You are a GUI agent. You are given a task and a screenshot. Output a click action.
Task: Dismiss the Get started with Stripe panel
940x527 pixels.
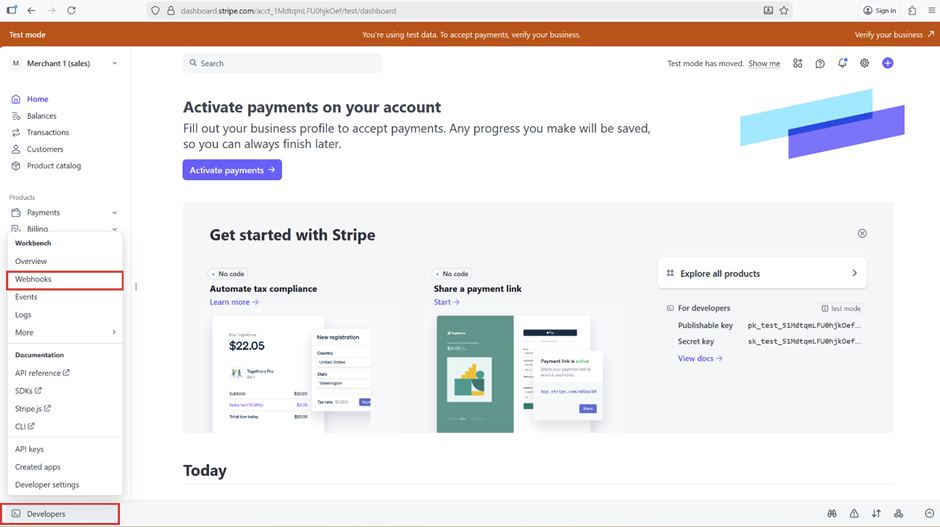coord(862,233)
